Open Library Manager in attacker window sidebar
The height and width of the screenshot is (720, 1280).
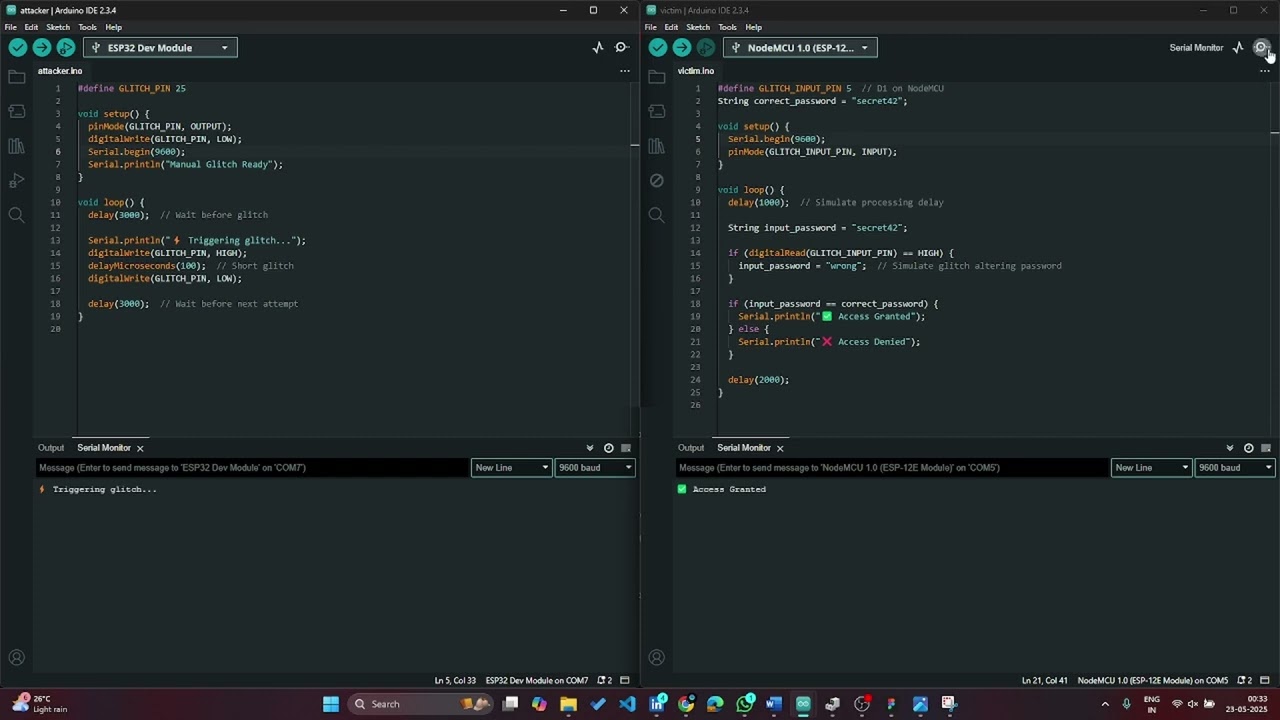16,146
